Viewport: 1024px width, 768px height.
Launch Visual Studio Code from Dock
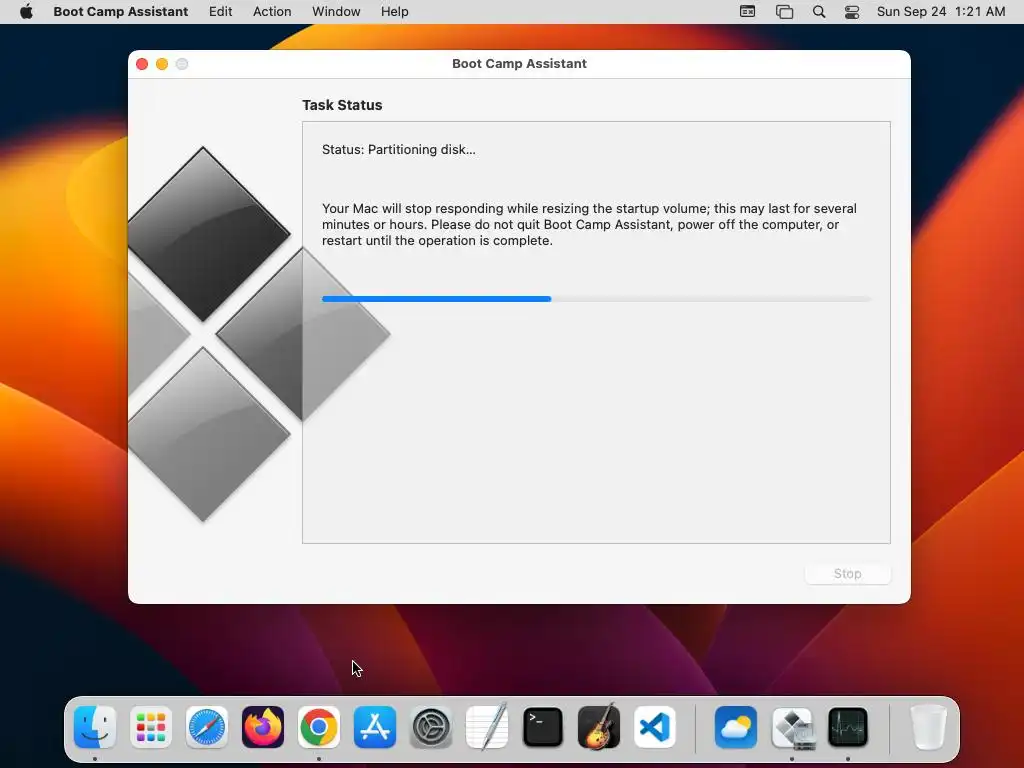(655, 727)
